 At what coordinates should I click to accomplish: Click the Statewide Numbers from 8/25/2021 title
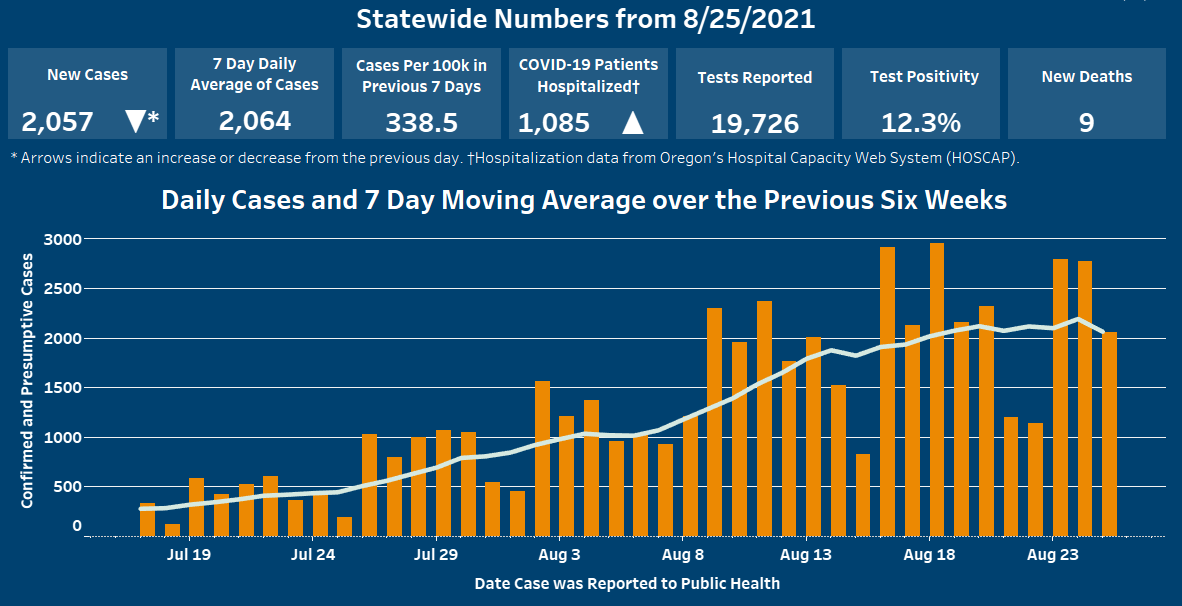click(x=586, y=19)
